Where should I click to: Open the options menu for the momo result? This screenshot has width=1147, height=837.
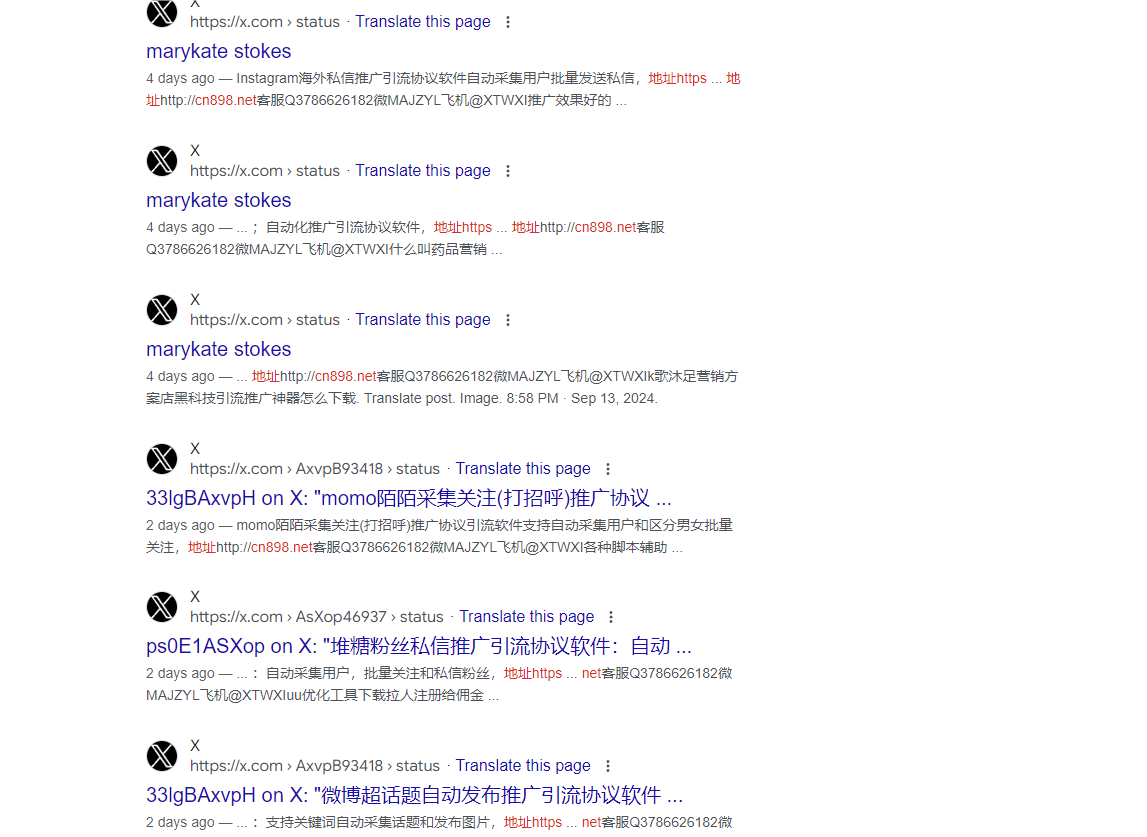coord(608,468)
